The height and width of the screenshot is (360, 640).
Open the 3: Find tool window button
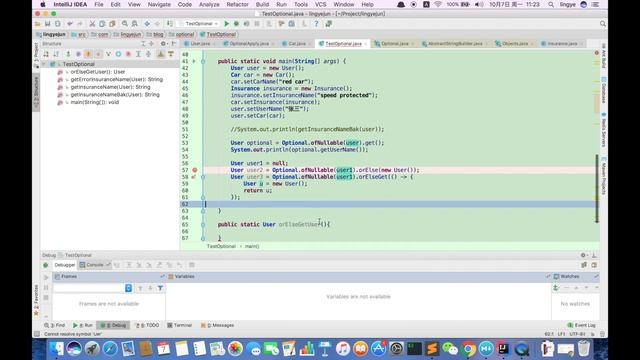pyautogui.click(x=55, y=325)
